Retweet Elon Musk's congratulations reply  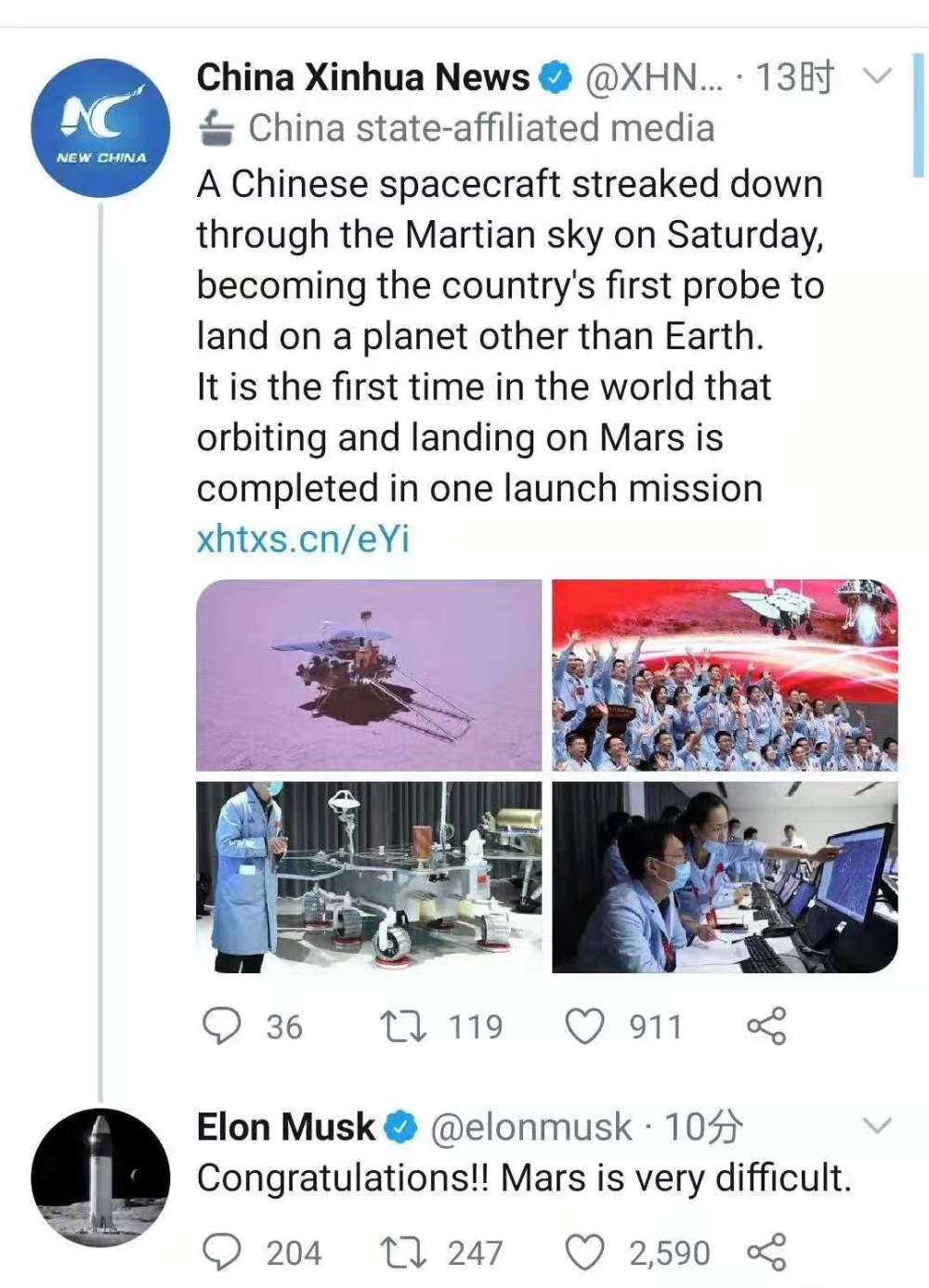pos(403,1253)
